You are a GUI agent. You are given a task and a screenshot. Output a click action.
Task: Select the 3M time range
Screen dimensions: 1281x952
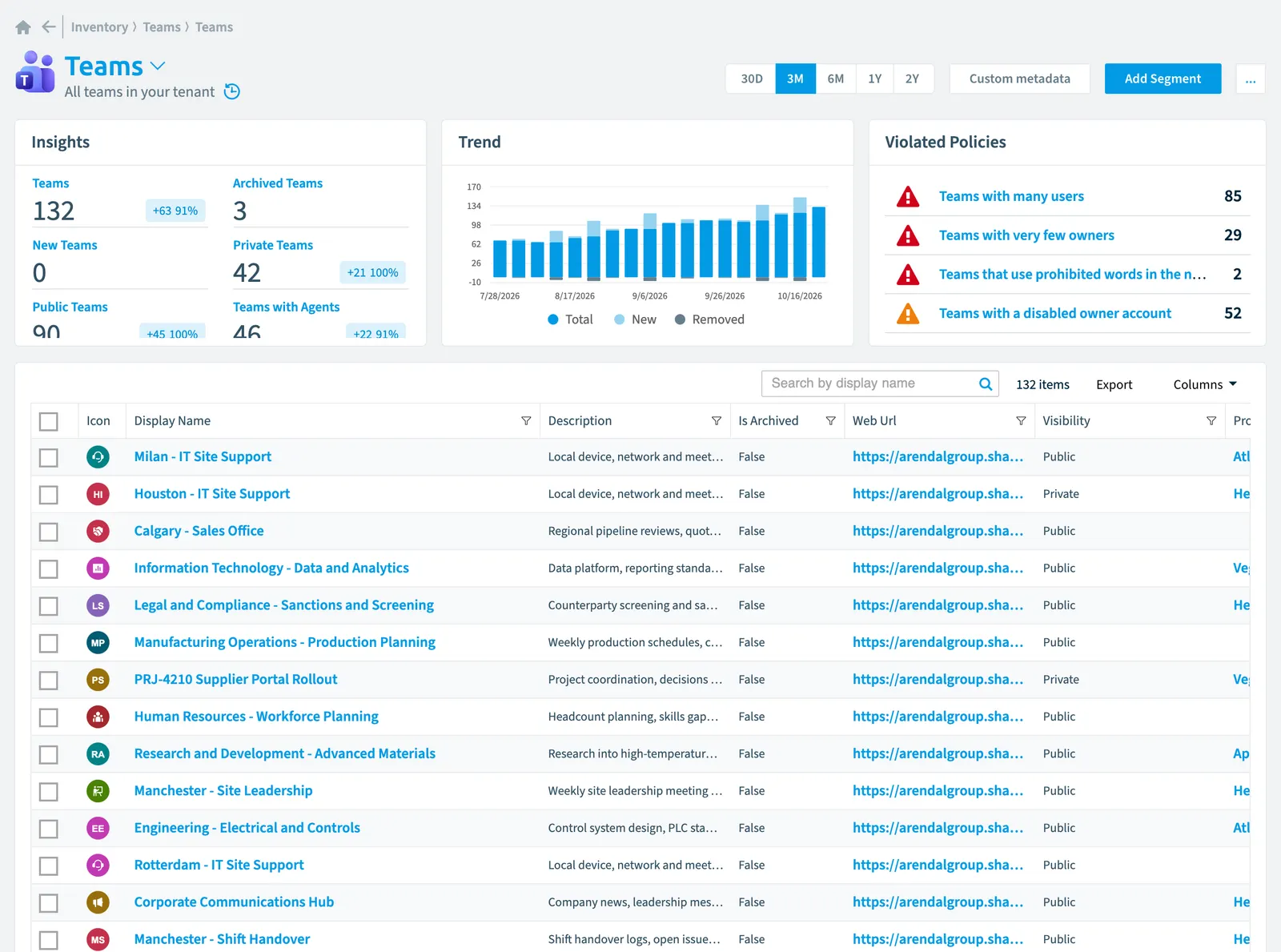coord(795,78)
